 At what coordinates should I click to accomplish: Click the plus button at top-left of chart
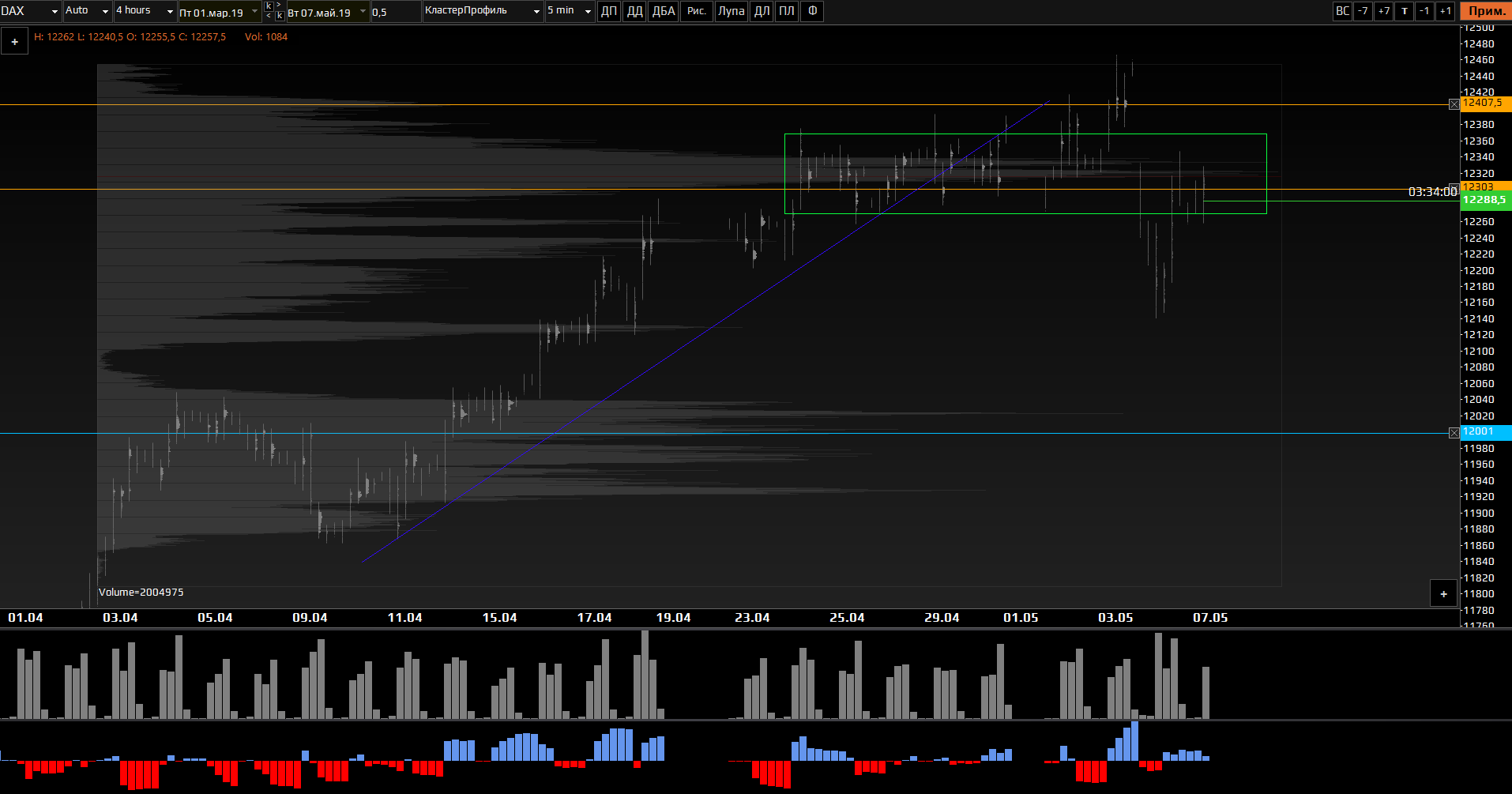click(14, 42)
